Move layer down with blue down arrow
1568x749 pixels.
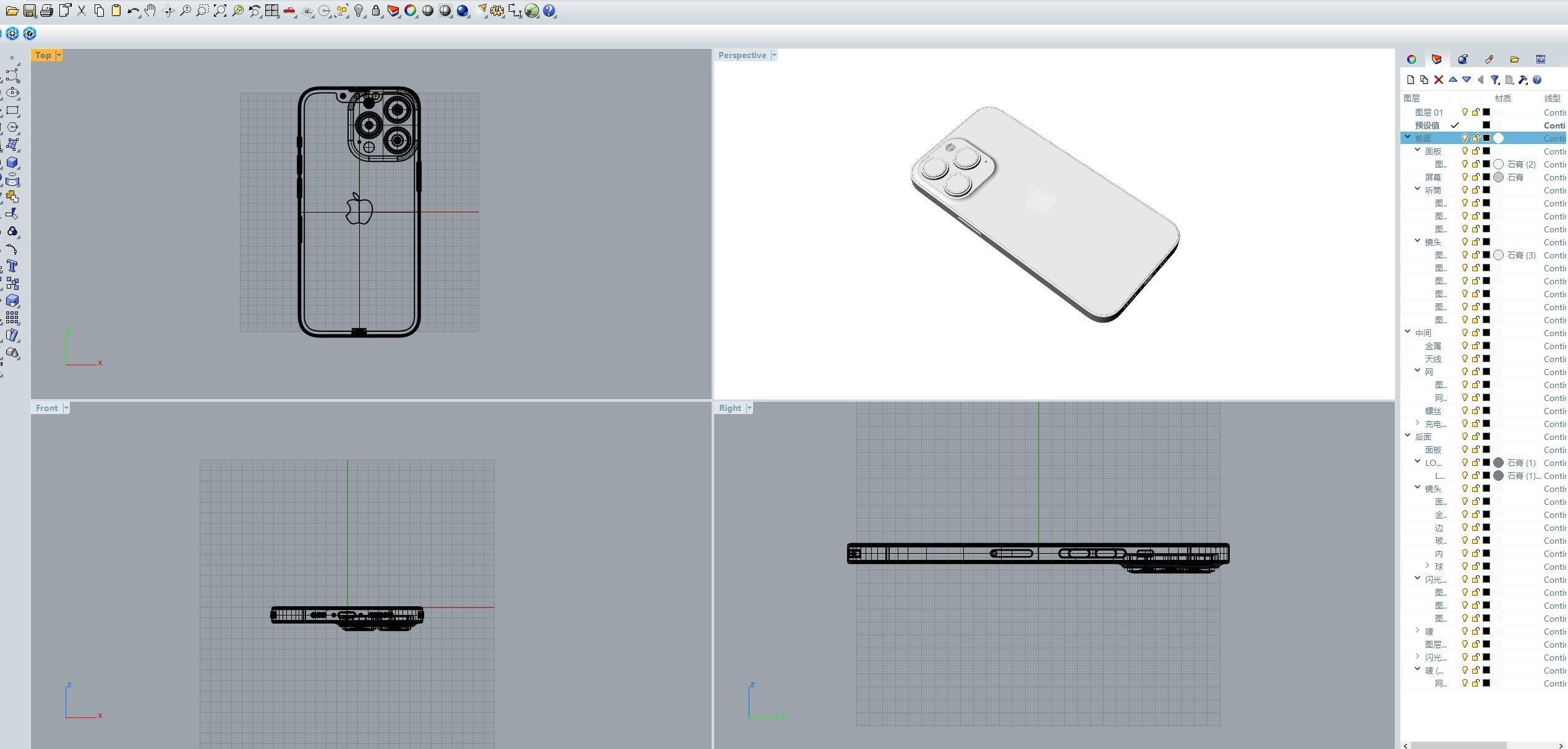(x=1467, y=80)
